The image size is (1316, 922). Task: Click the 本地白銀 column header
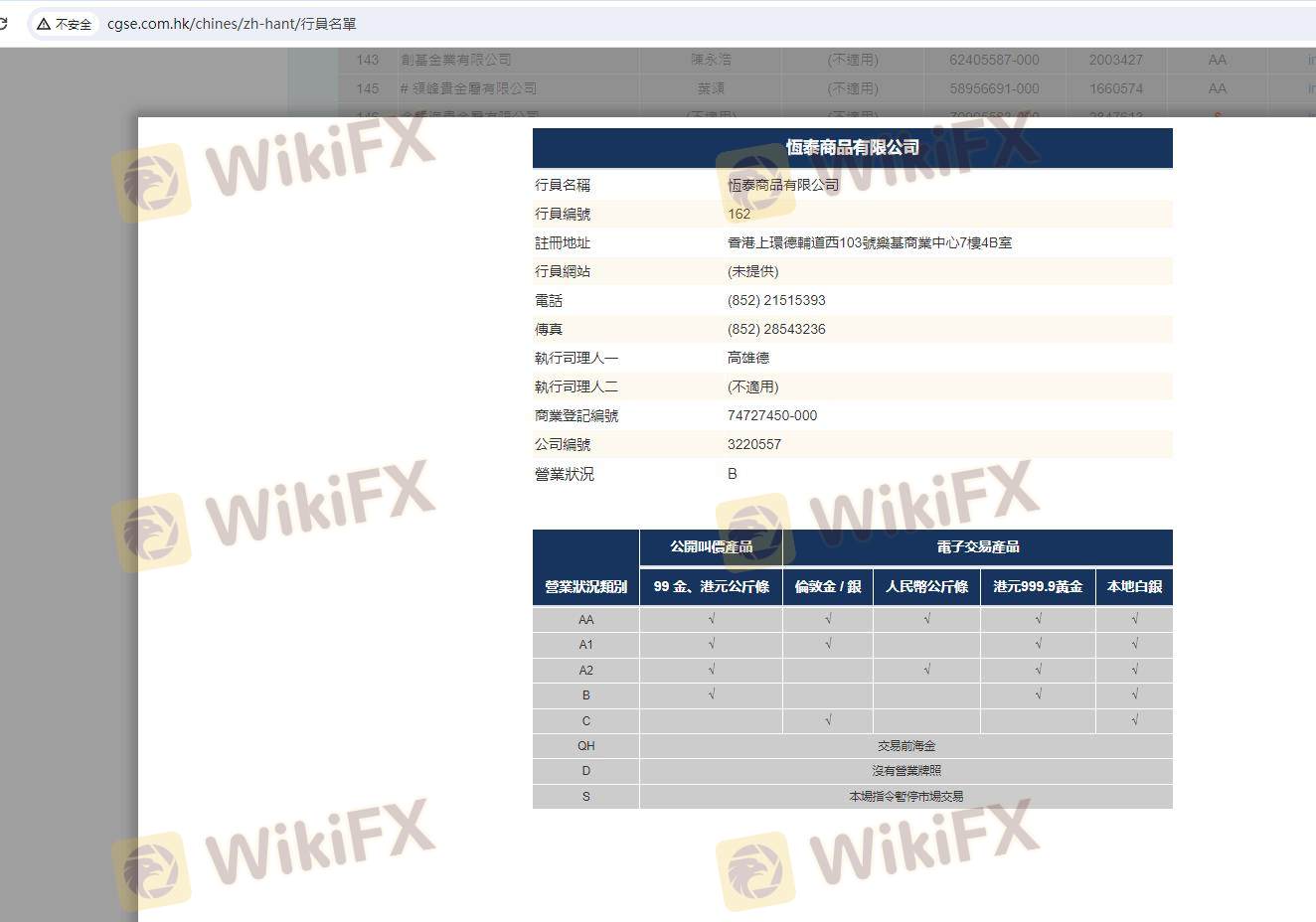click(1135, 587)
